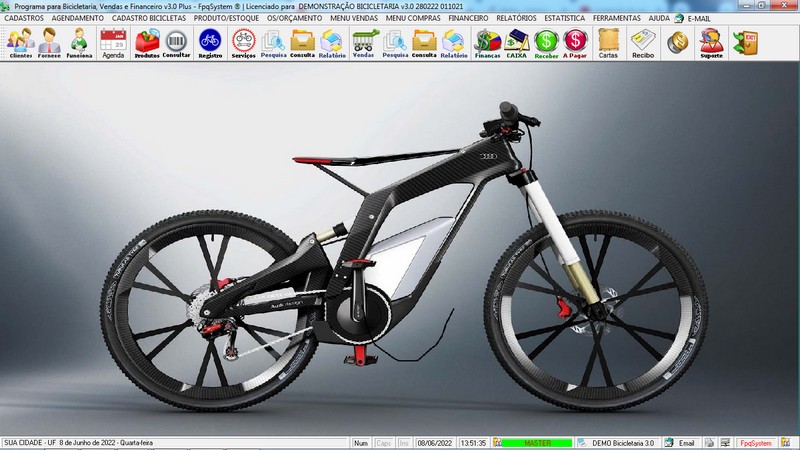Click the SUA CIDADE - UF date text
Screen dimensions: 800x450
79,443
